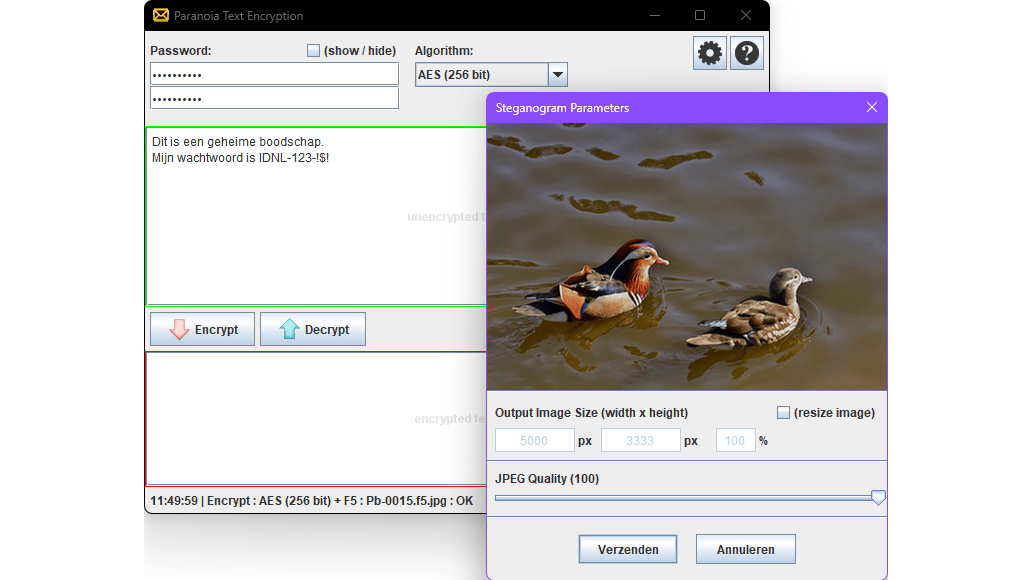The height and width of the screenshot is (580, 1031).
Task: Click in the red encrypted text area
Action: coord(316,419)
